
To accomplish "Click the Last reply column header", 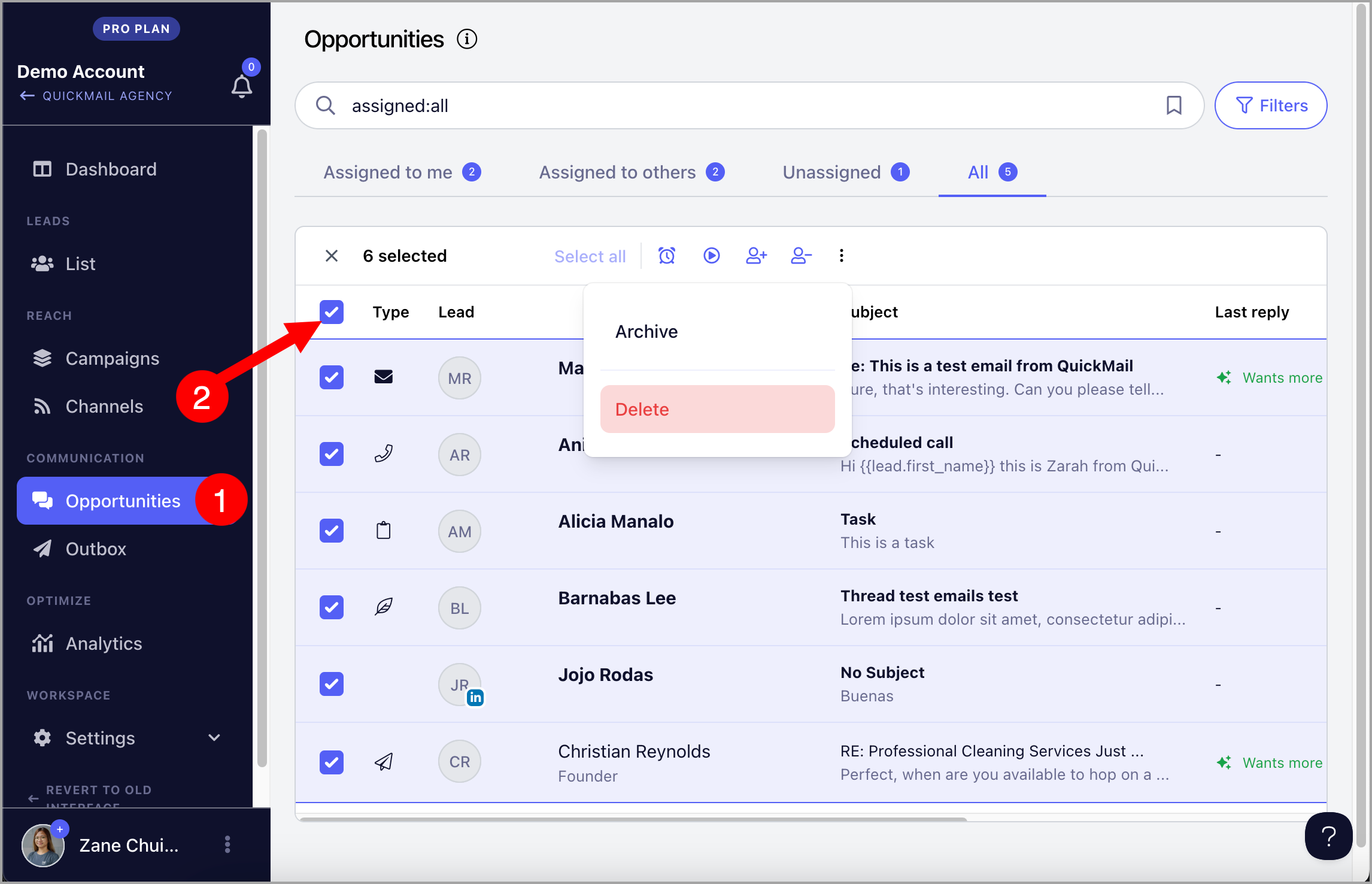I will tap(1252, 312).
